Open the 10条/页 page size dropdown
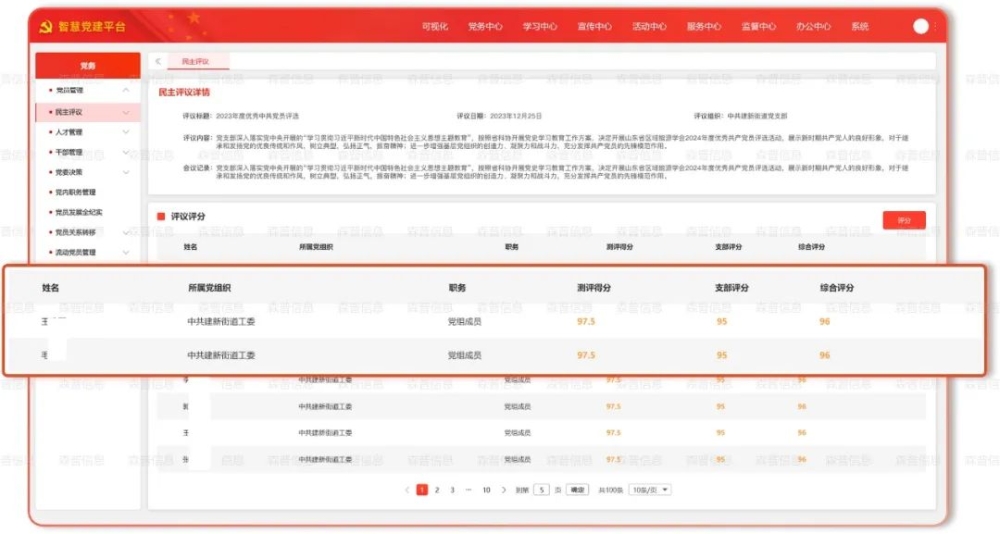Image resolution: width=1000 pixels, height=534 pixels. click(650, 490)
